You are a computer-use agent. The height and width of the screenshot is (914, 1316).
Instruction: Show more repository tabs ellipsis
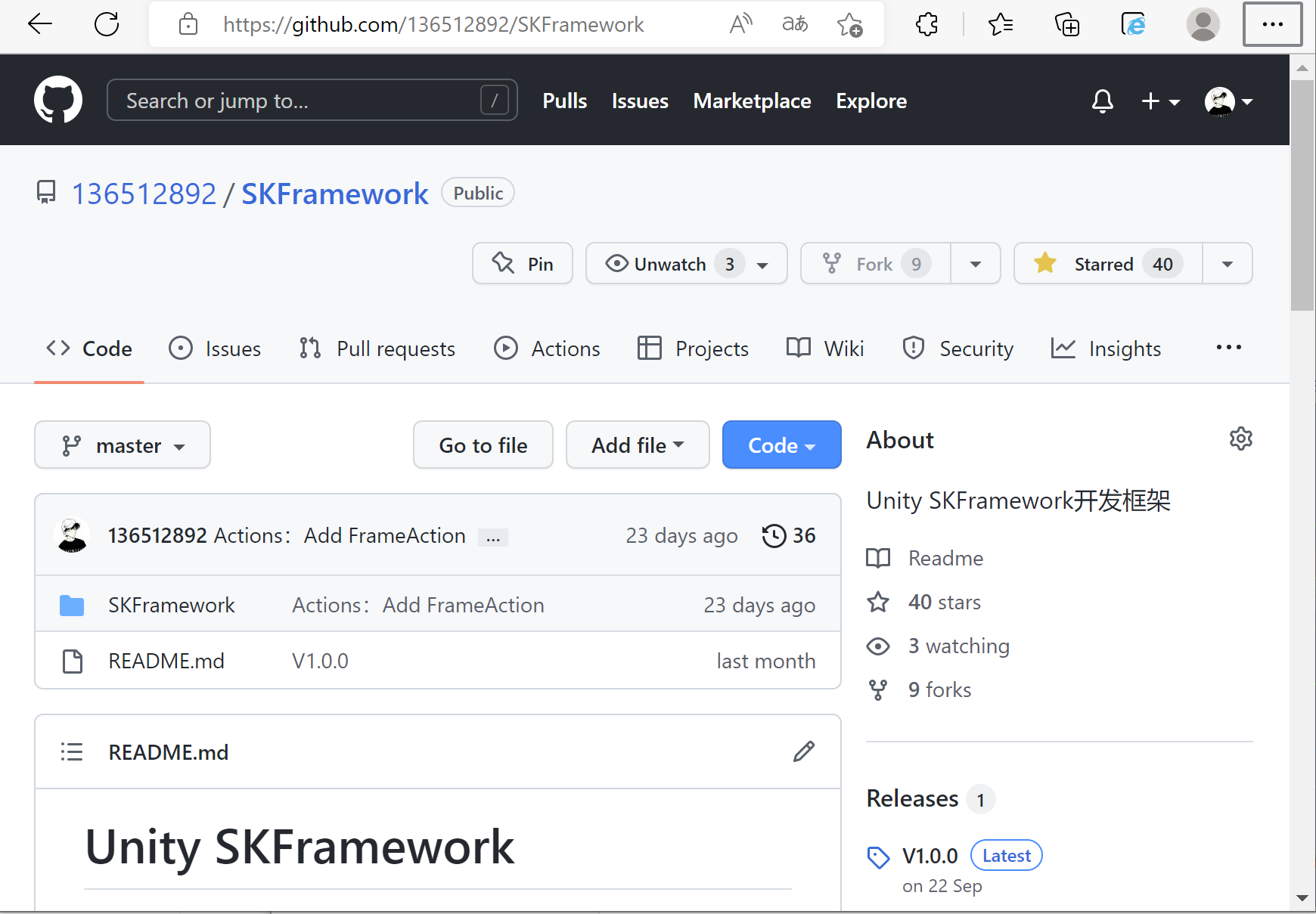[1228, 347]
